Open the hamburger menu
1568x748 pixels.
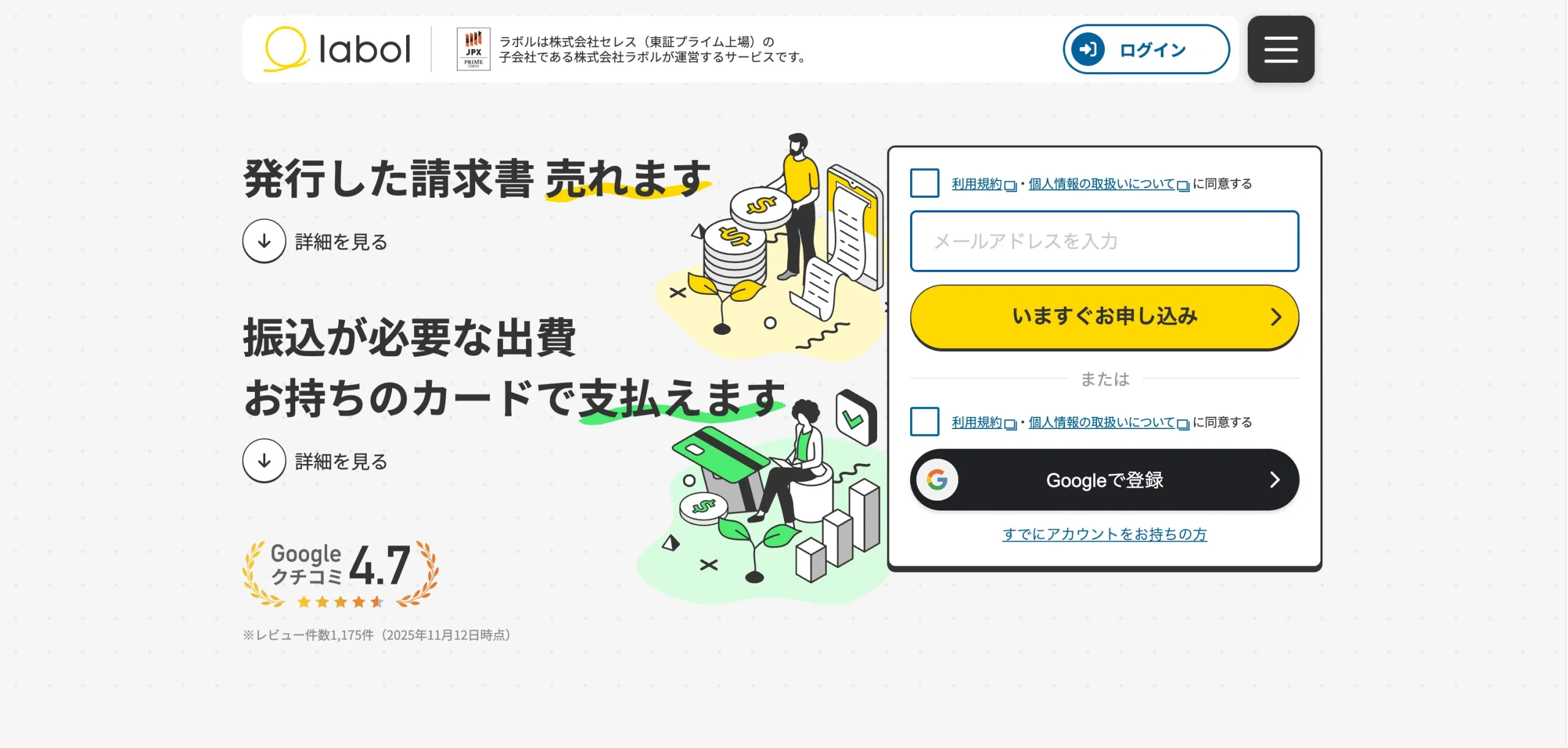coord(1281,49)
